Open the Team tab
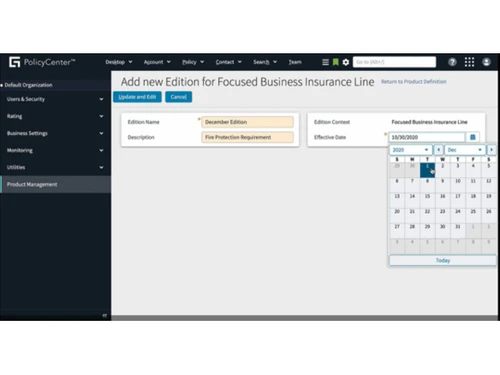This screenshot has width=500, height=375. (295, 62)
